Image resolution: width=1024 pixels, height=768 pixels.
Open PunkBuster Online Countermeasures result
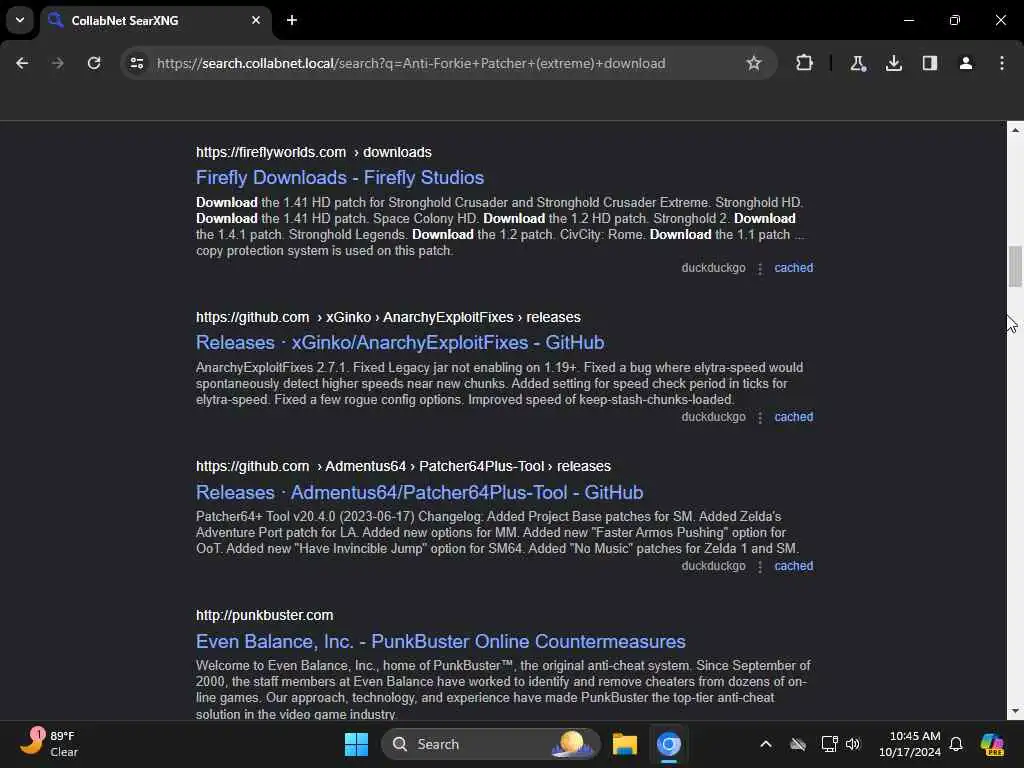[441, 641]
